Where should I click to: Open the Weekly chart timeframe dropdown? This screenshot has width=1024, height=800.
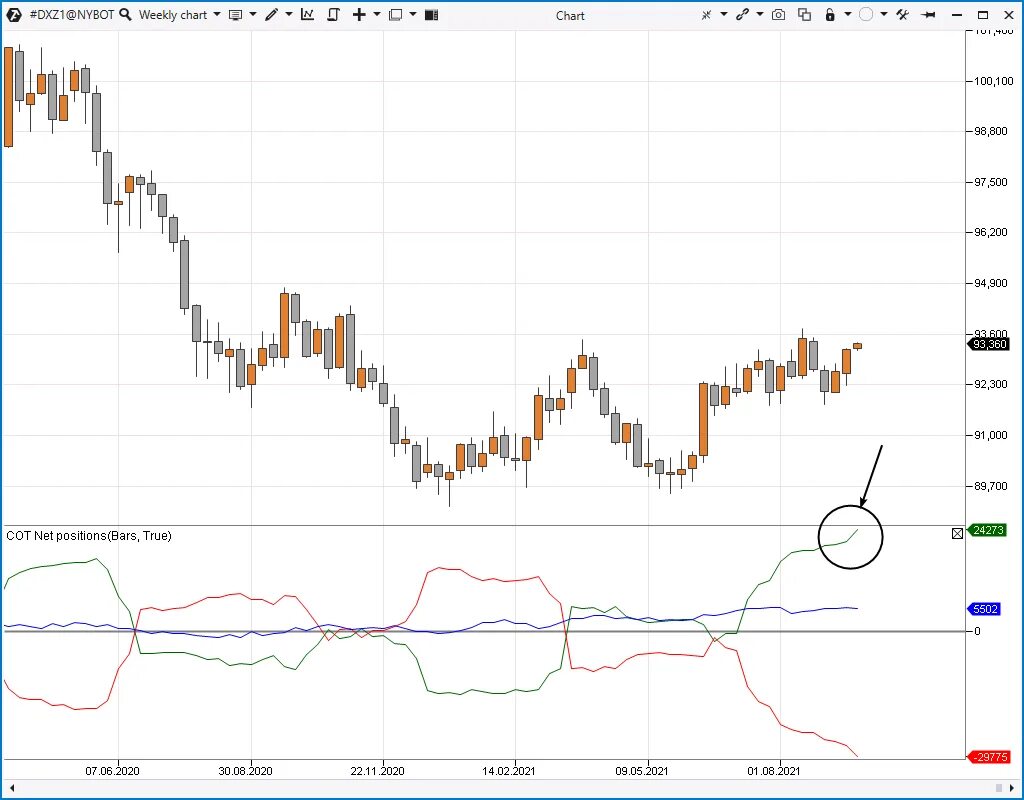[180, 14]
